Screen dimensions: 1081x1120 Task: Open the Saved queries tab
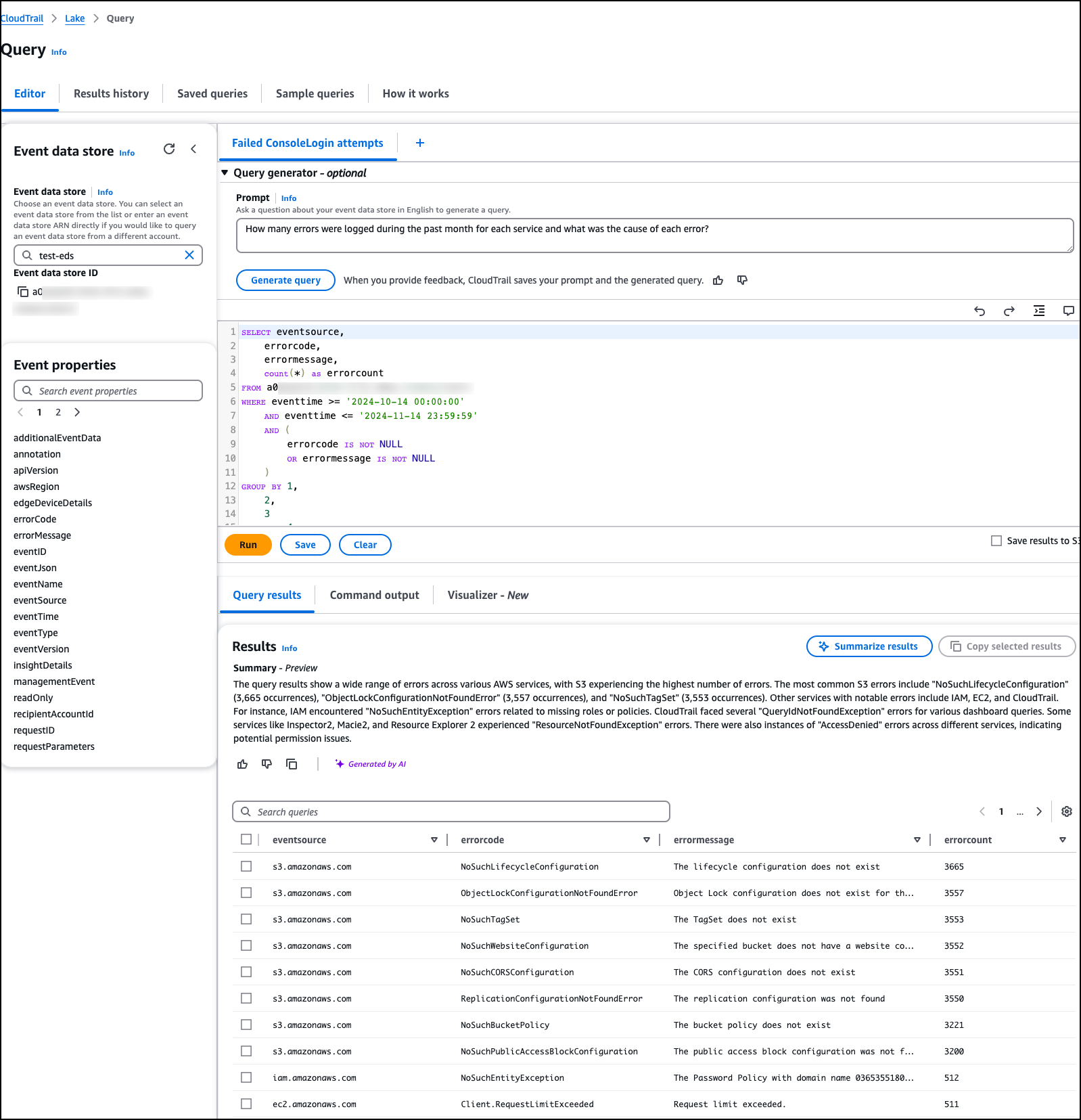212,93
